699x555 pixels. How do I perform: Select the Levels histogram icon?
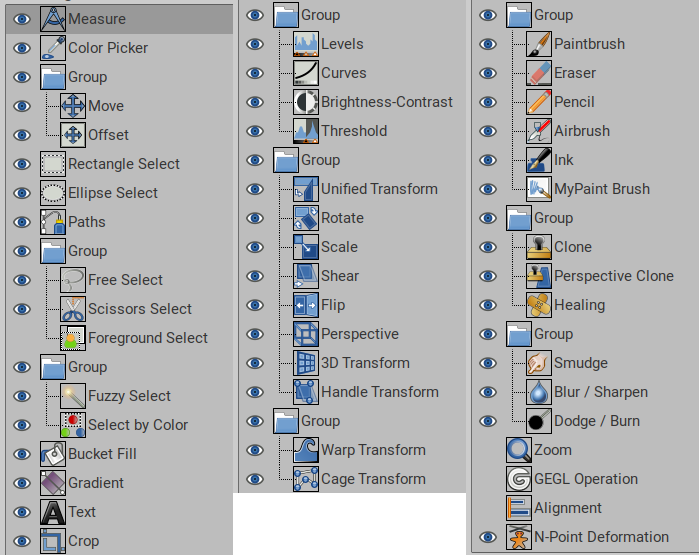(306, 44)
